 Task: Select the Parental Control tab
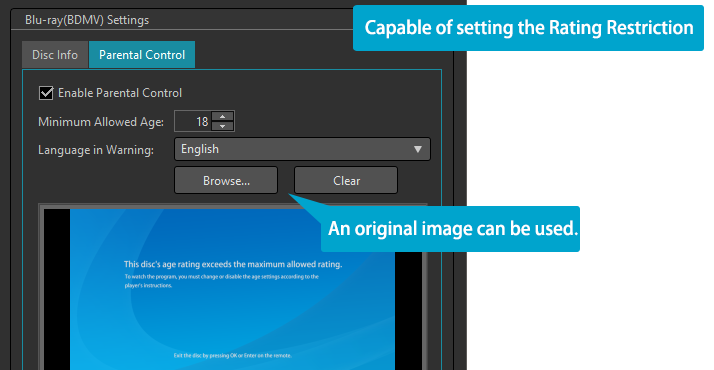(x=142, y=55)
